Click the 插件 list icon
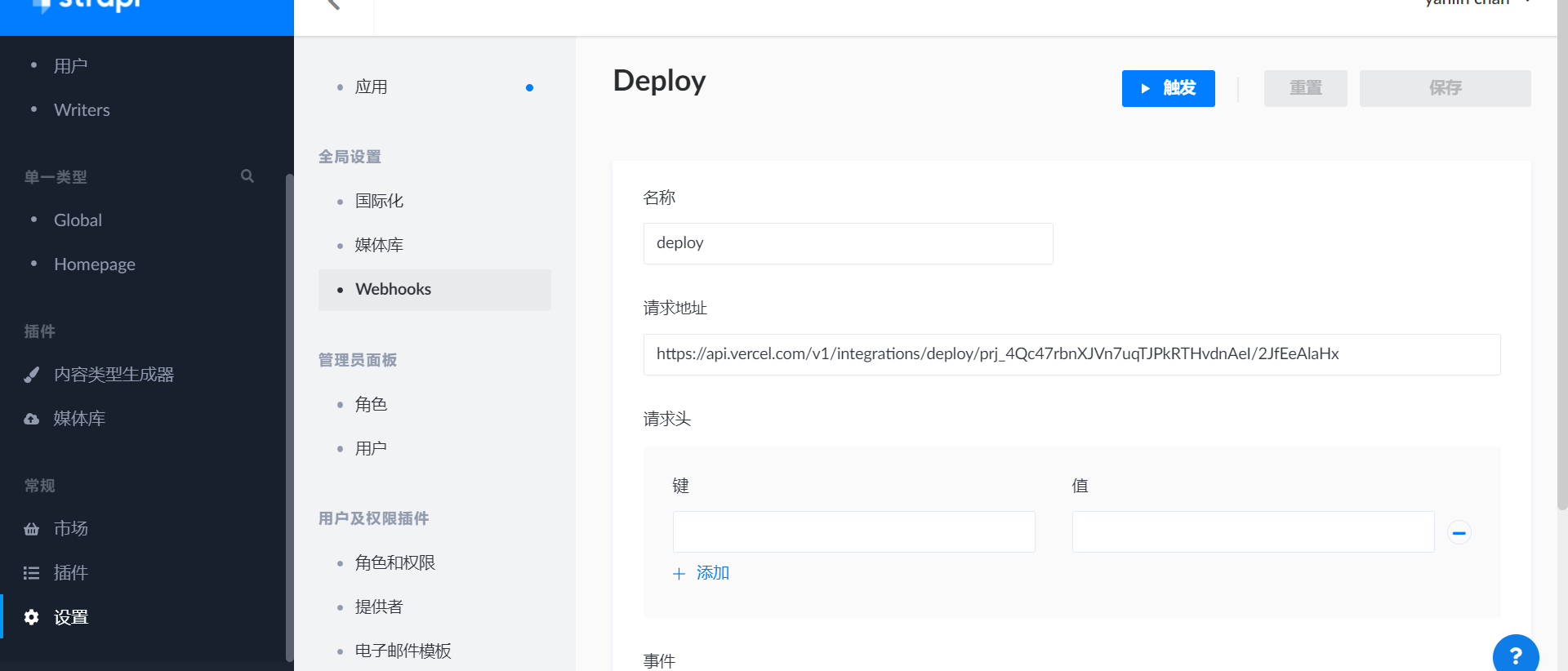Screen dimensions: 1568x671 [x=32, y=573]
